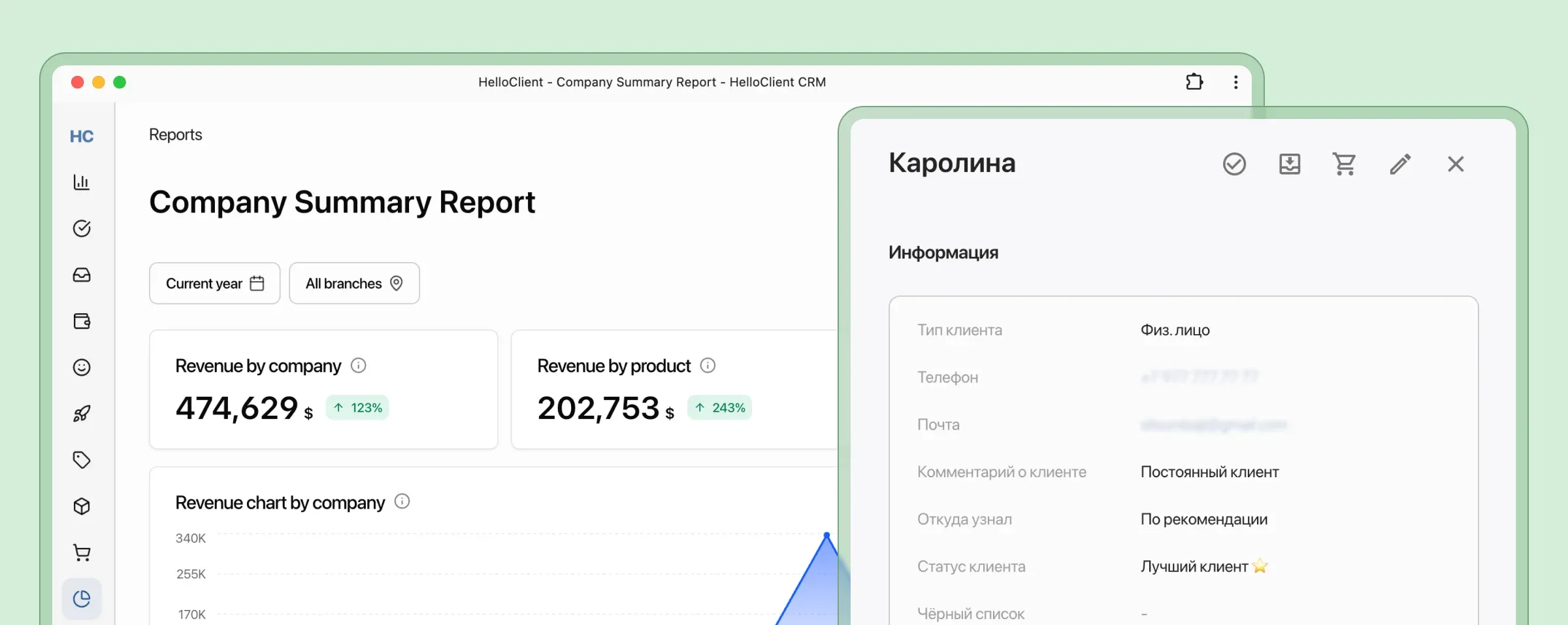Open the tags section in the sidebar
Image resolution: width=1568 pixels, height=625 pixels.
click(x=81, y=460)
